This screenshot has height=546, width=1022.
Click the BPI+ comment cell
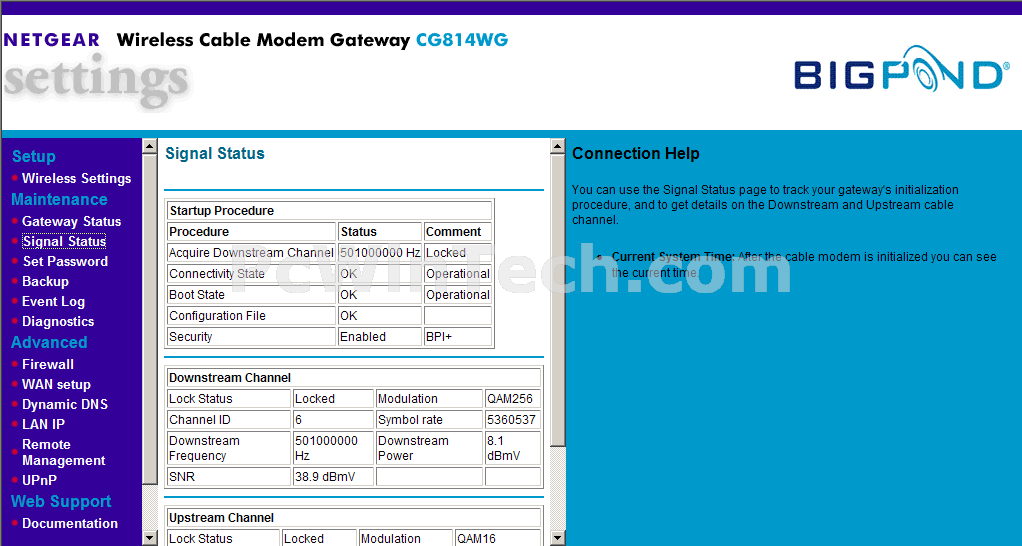pos(458,337)
